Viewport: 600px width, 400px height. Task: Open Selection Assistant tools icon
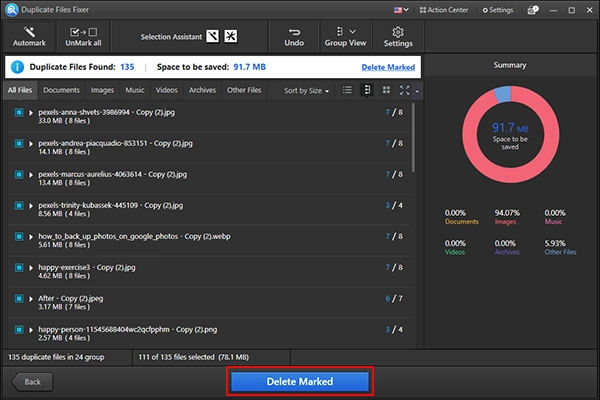pos(230,36)
